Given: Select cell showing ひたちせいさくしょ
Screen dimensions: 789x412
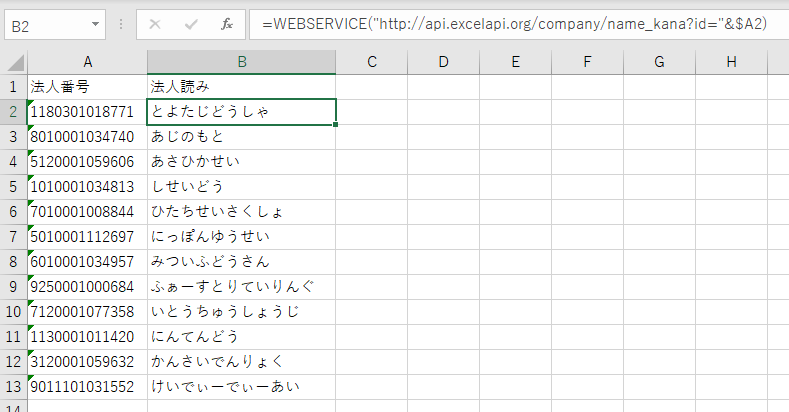Looking at the screenshot, I should click(241, 211).
